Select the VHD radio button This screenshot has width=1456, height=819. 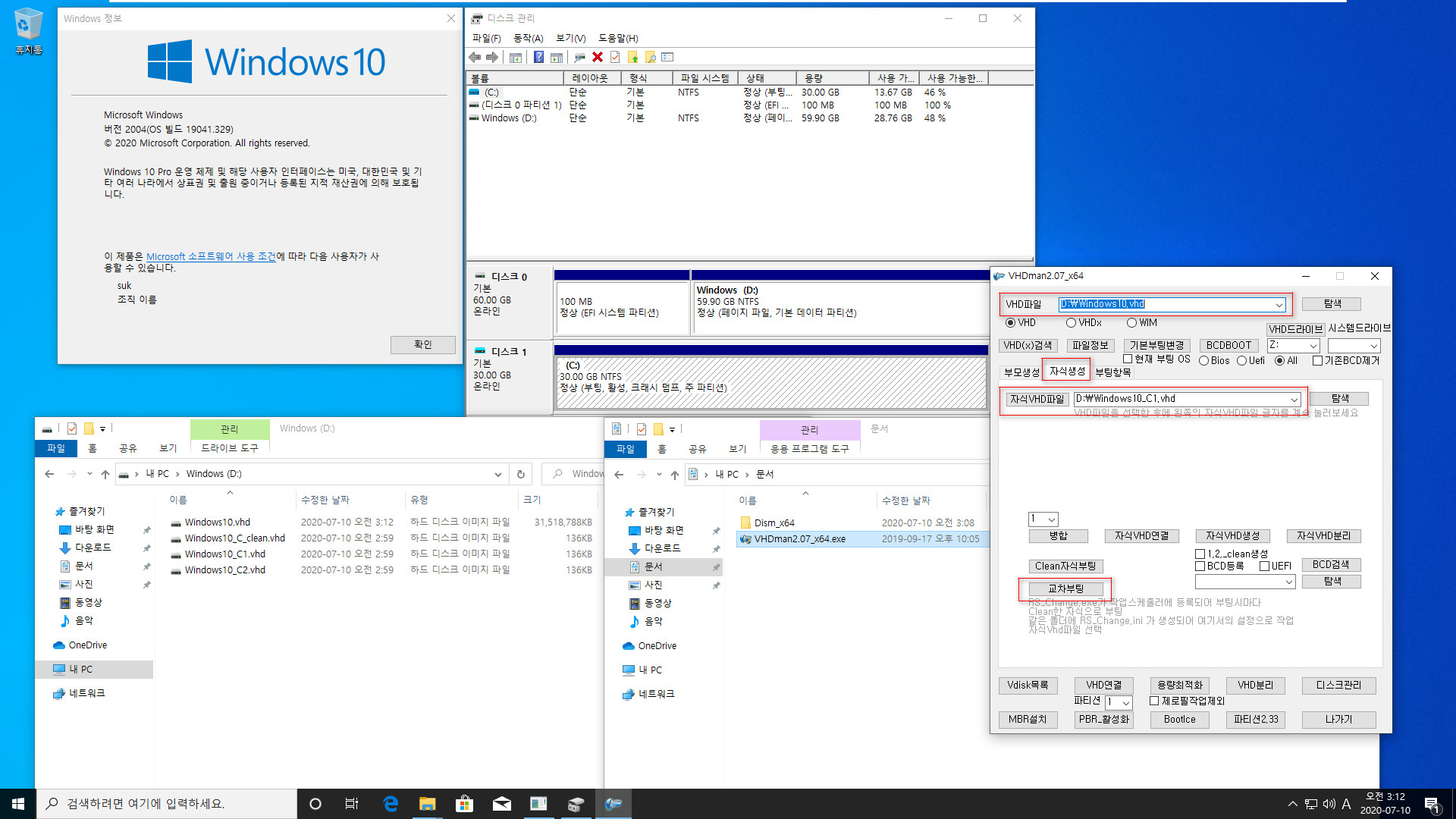pos(1010,323)
